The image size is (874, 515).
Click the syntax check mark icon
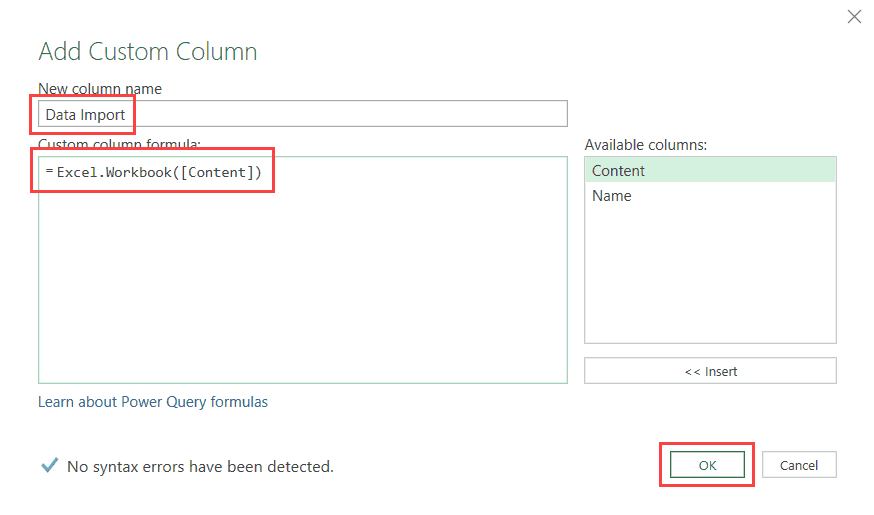tap(50, 465)
